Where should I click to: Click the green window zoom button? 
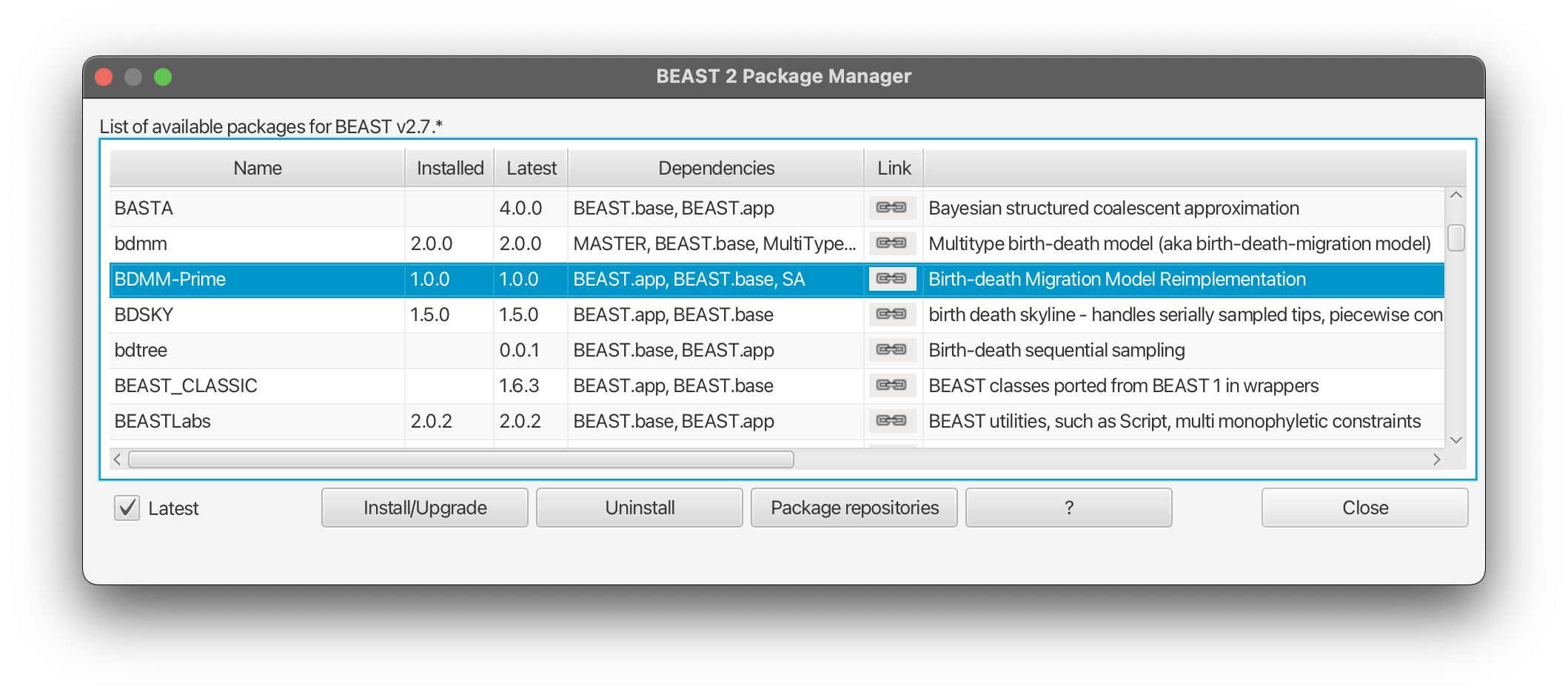coord(163,77)
